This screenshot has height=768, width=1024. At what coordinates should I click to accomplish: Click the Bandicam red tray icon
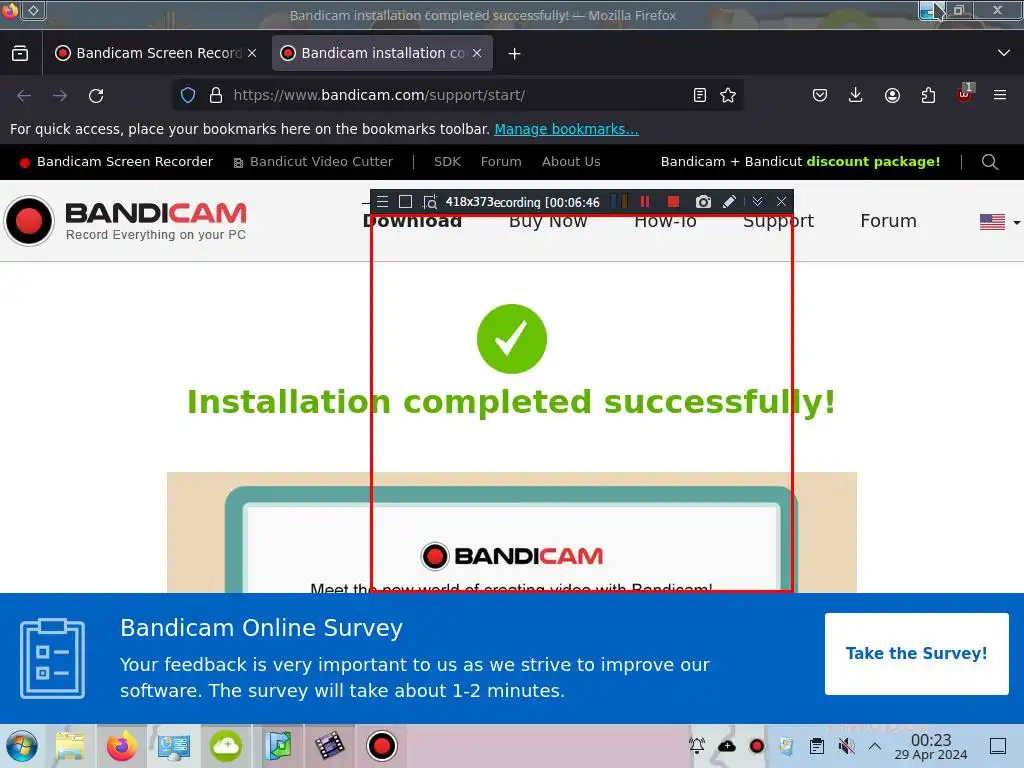tap(757, 746)
